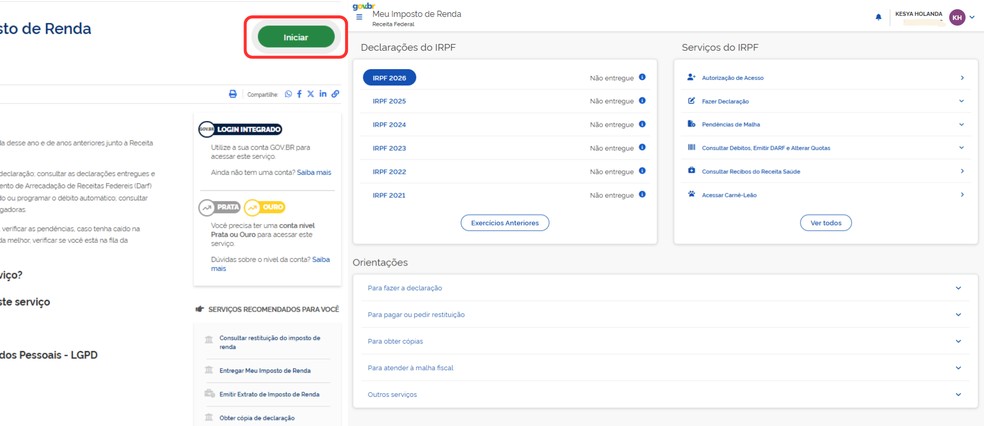Screen dimensions: 984x426
Task: Share on the X icon
Action: click(311, 94)
